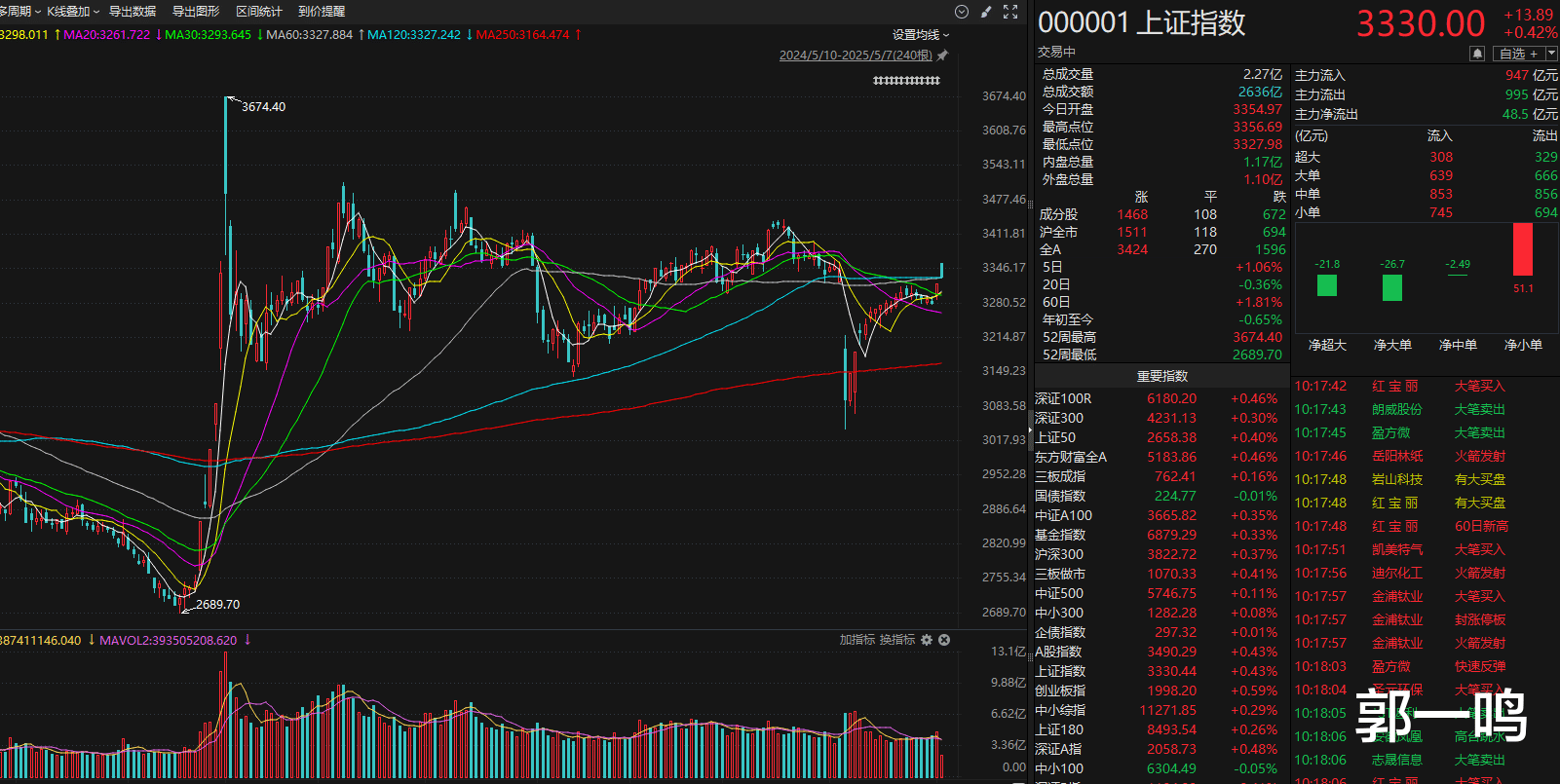This screenshot has height=784, width=1560.
Task: Open 迪尔化工 in the alerts feed
Action: click(1396, 573)
